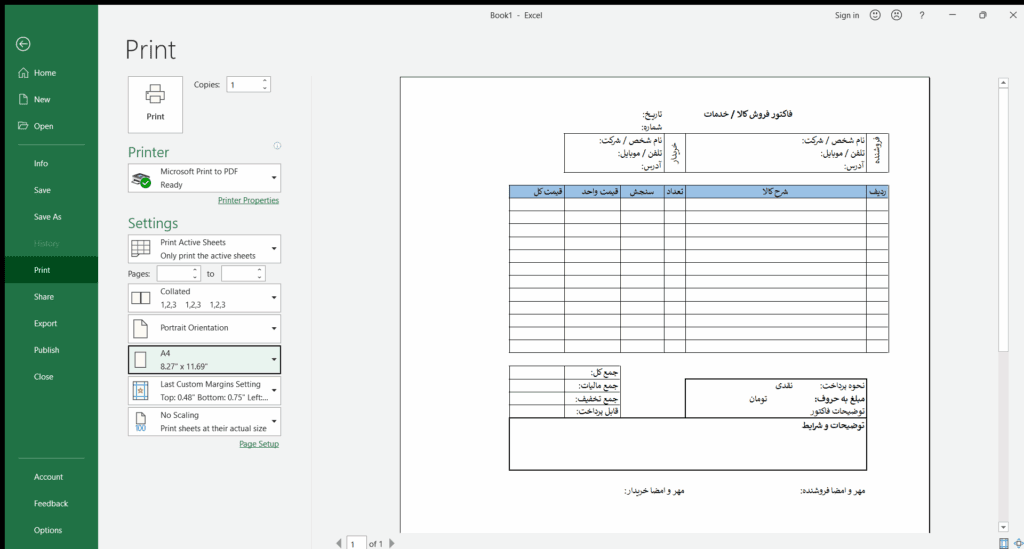Expand the Microsoft Print to PDF printer dropdown
The height and width of the screenshot is (549, 1024).
point(273,178)
